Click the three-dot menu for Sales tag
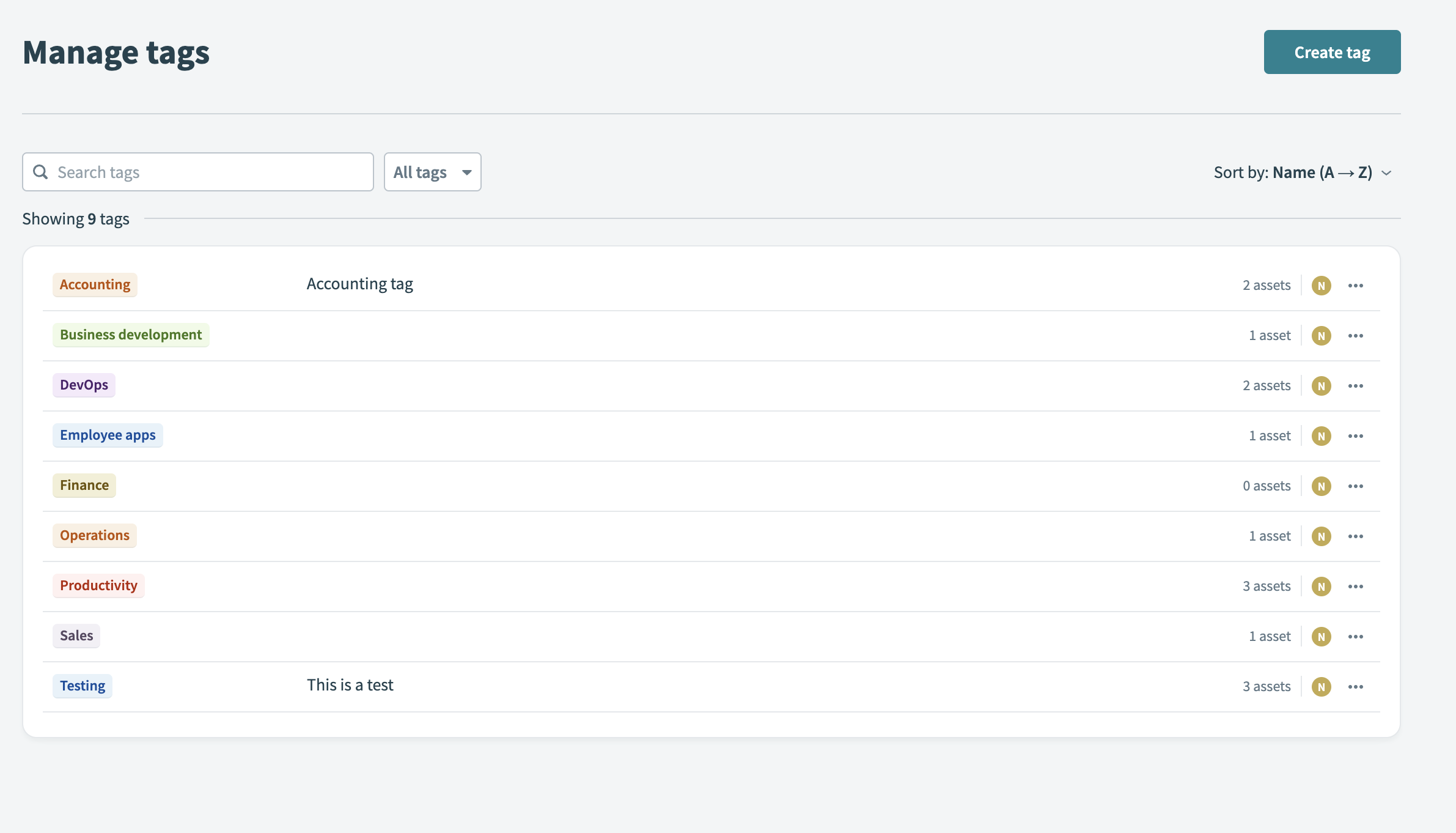The width and height of the screenshot is (1456, 833). coord(1356,636)
